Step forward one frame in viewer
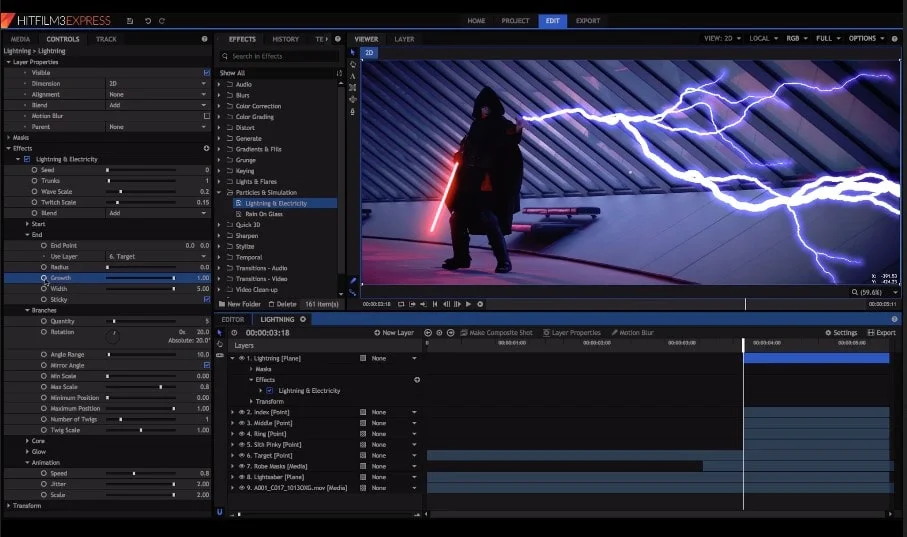Screen dimensions: 907x537 458,304
